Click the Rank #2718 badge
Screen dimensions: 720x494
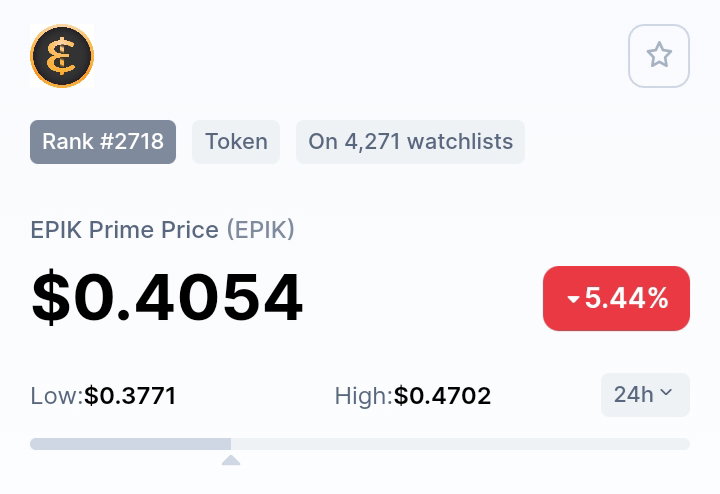click(x=103, y=142)
